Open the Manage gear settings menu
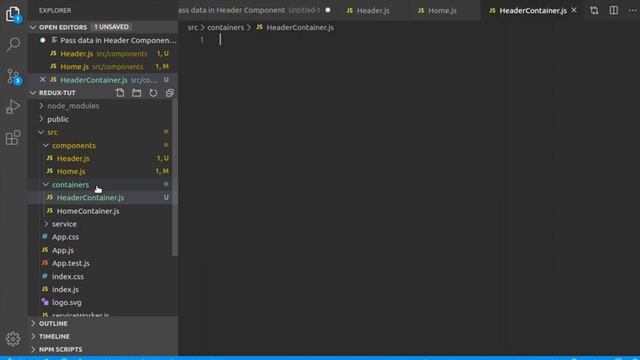The image size is (640, 360). pyautogui.click(x=13, y=338)
